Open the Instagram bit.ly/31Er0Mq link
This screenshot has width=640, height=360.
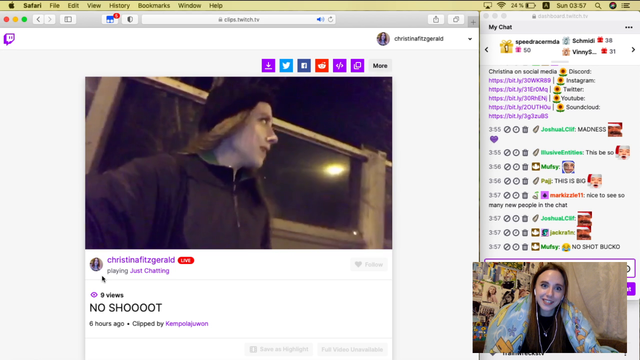pos(518,89)
